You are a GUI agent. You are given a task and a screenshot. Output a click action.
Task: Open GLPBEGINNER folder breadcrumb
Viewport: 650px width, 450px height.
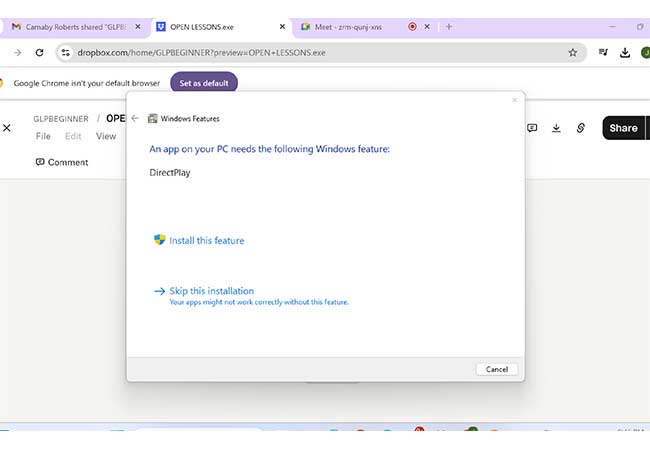61,119
